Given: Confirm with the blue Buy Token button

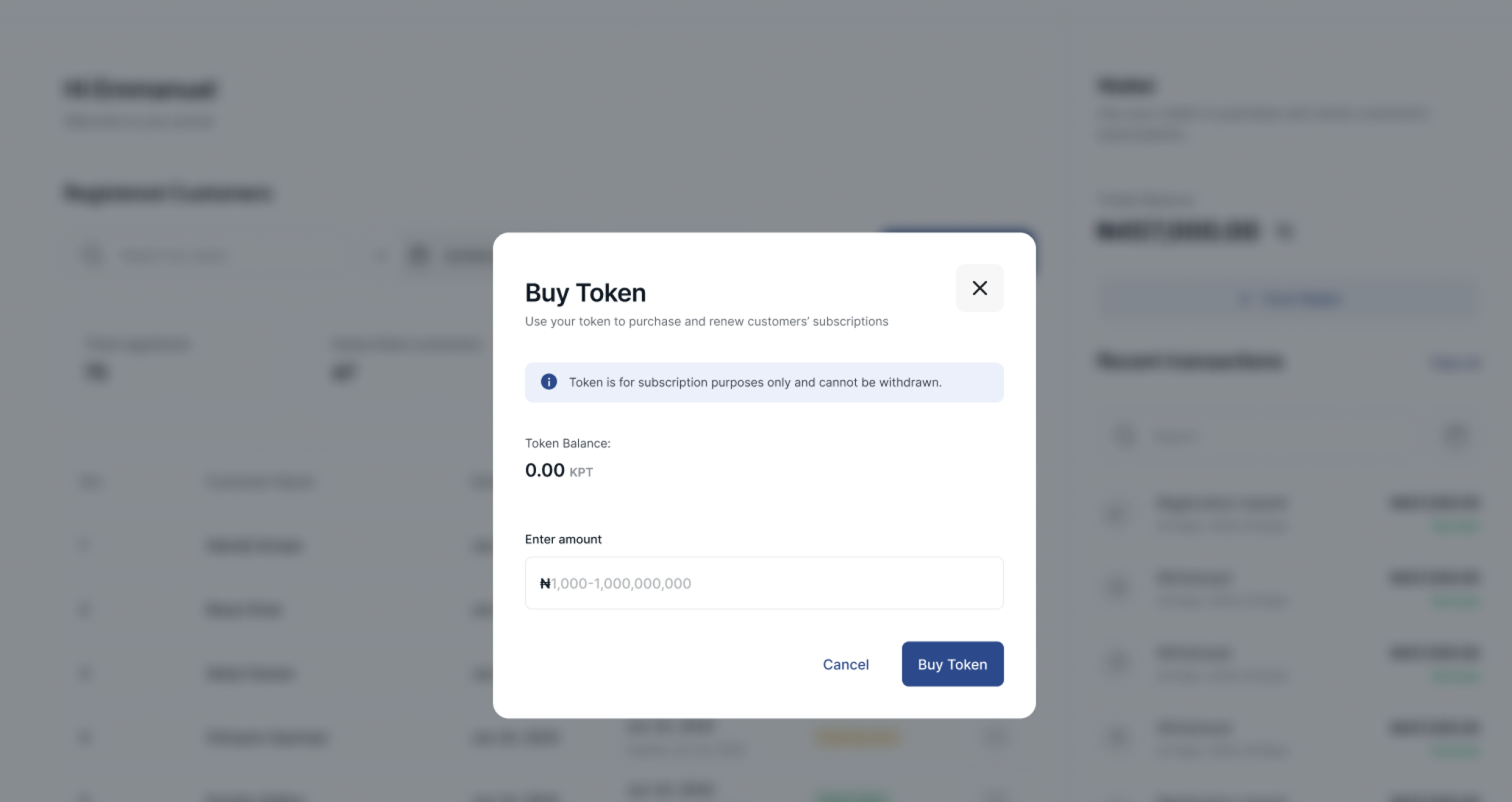Looking at the screenshot, I should click(952, 664).
